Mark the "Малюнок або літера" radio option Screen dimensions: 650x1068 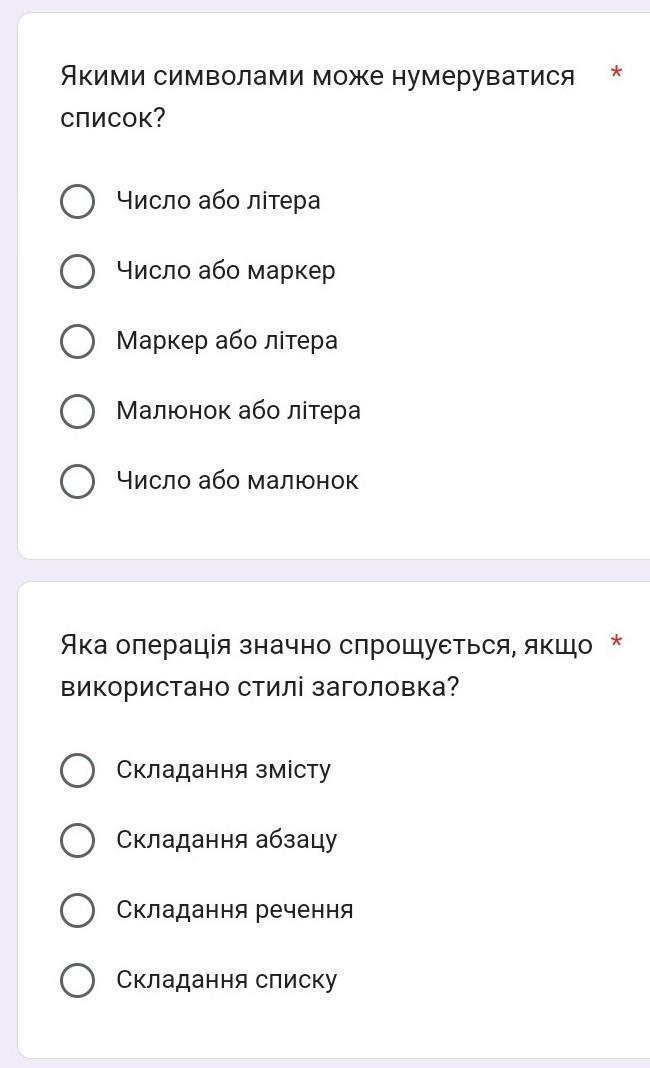(78, 411)
